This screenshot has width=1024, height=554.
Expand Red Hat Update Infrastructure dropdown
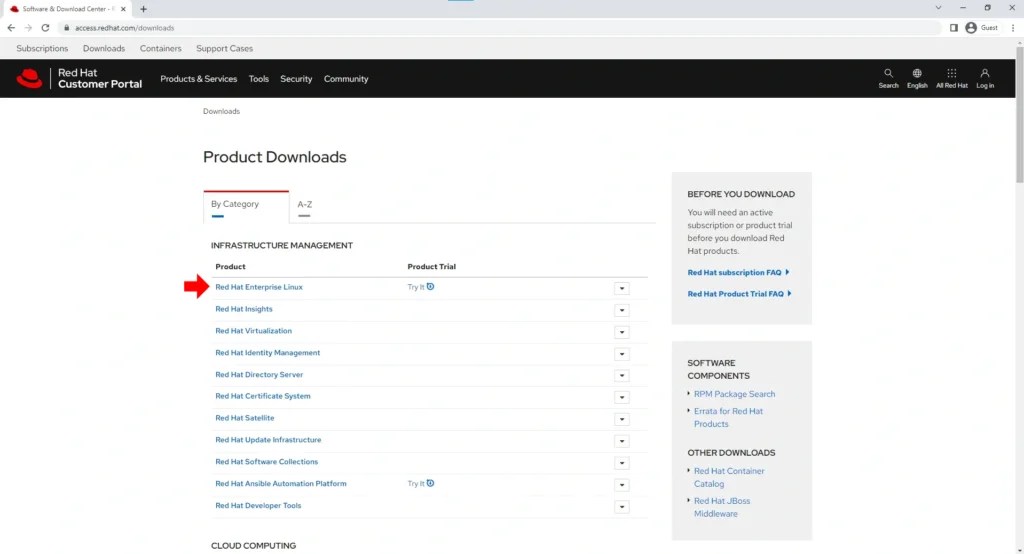coord(622,441)
